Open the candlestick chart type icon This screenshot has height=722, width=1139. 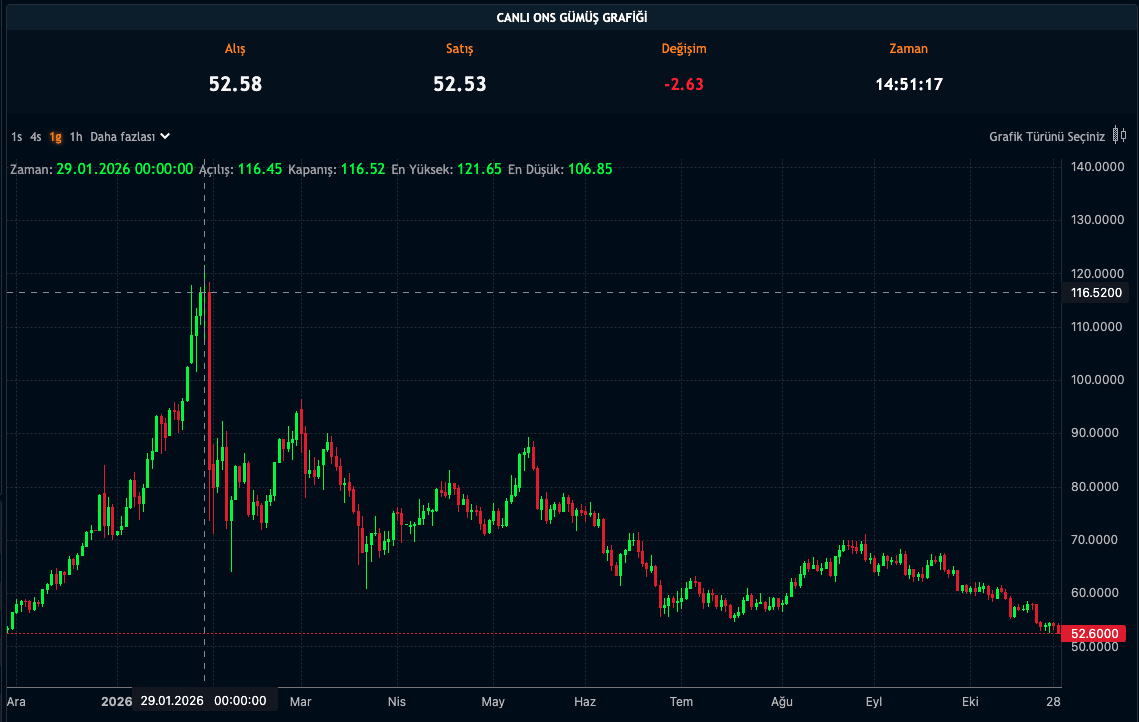point(1119,135)
